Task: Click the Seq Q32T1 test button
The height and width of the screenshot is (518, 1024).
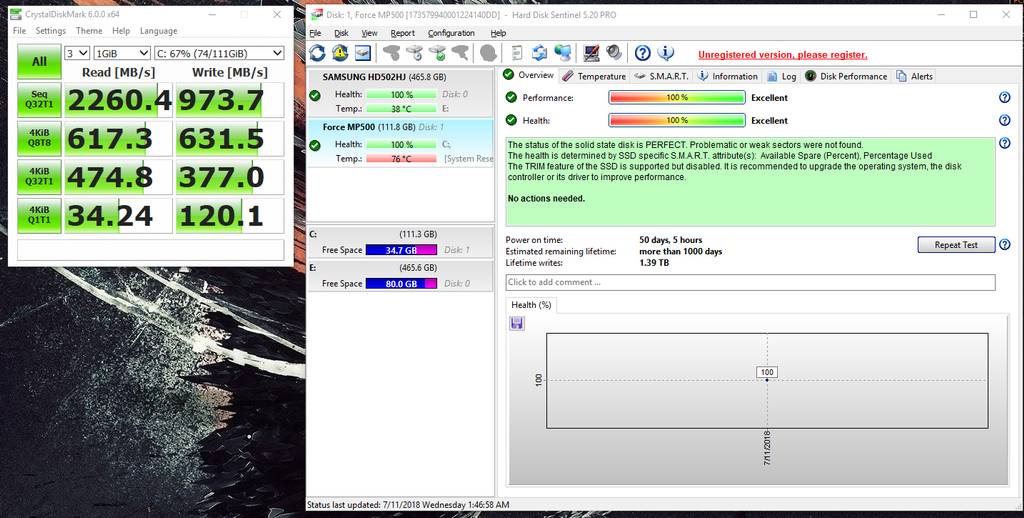Action: (x=39, y=100)
